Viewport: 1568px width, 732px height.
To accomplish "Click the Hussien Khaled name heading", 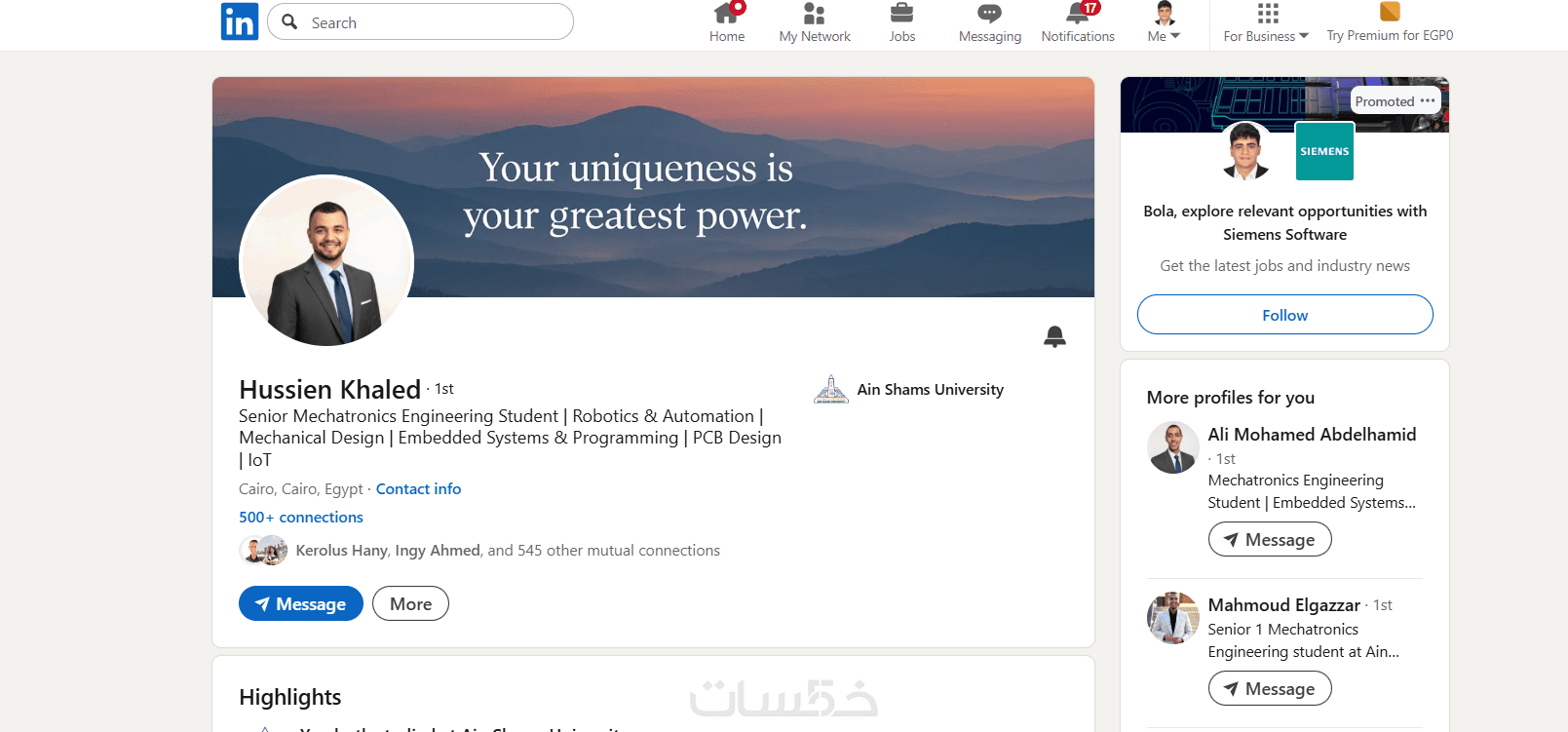I will point(329,389).
